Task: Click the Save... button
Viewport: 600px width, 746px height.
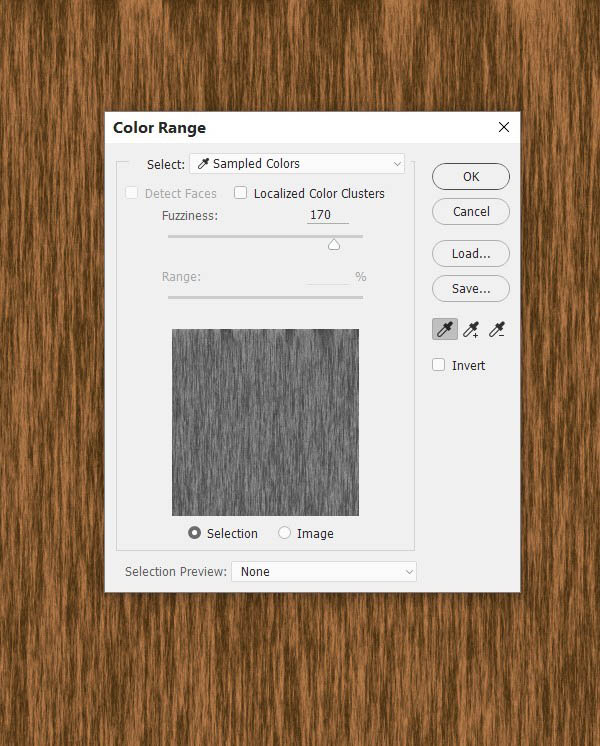Action: click(x=471, y=289)
